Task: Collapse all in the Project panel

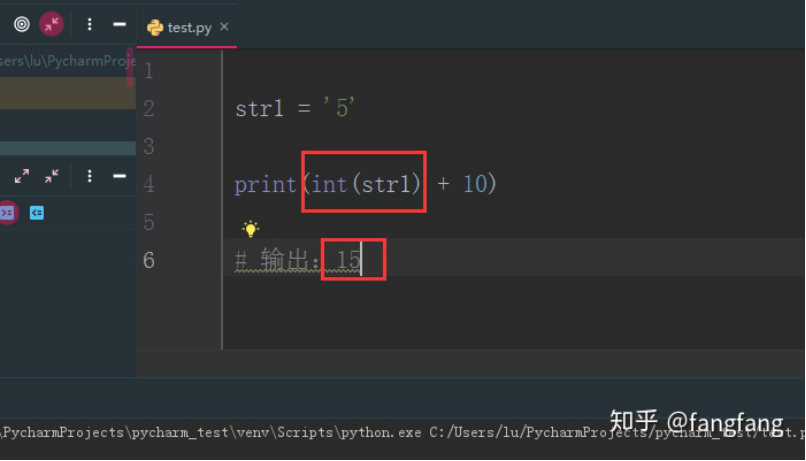Action: 52,24
